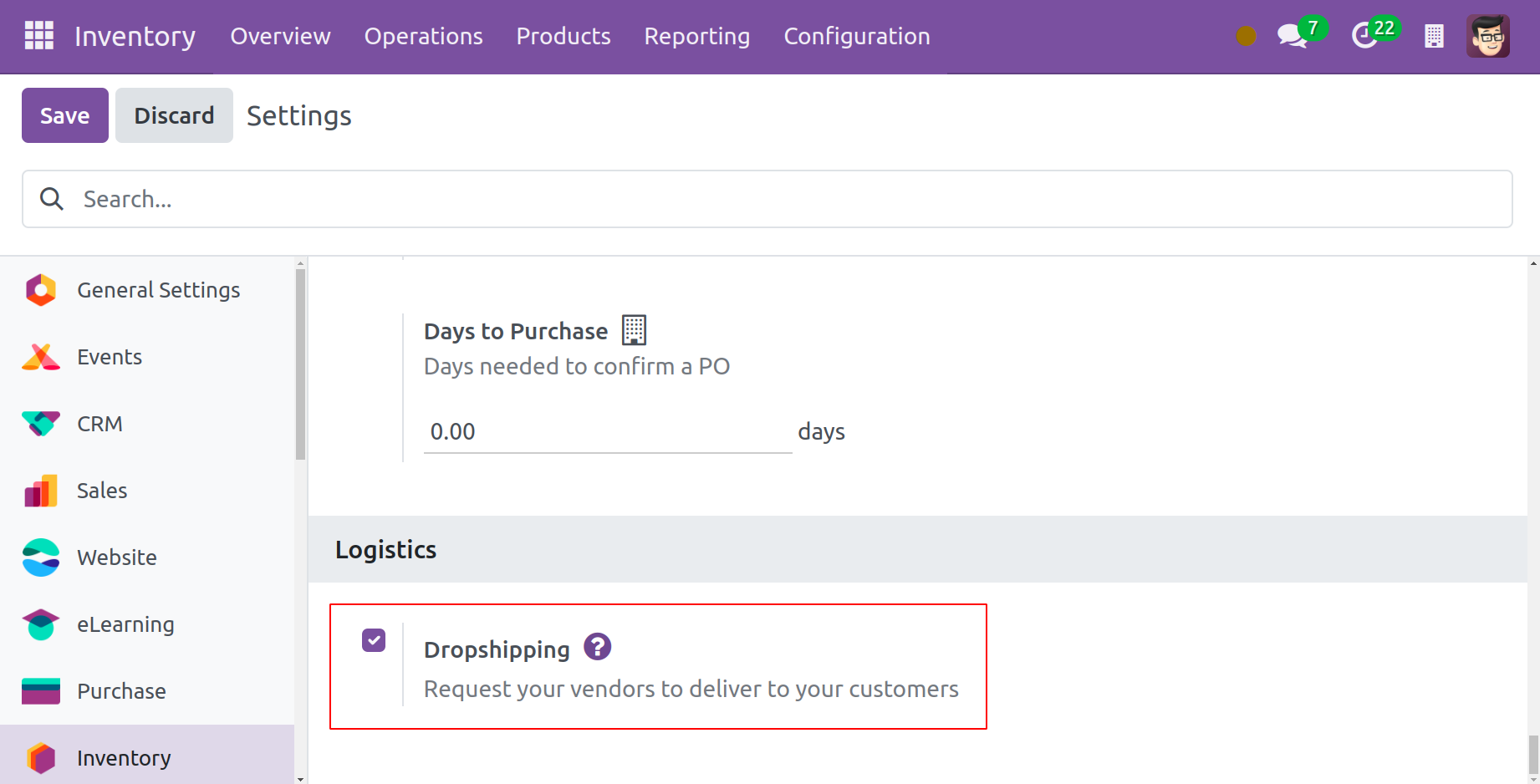
Task: Discard the settings changes
Action: coord(174,115)
